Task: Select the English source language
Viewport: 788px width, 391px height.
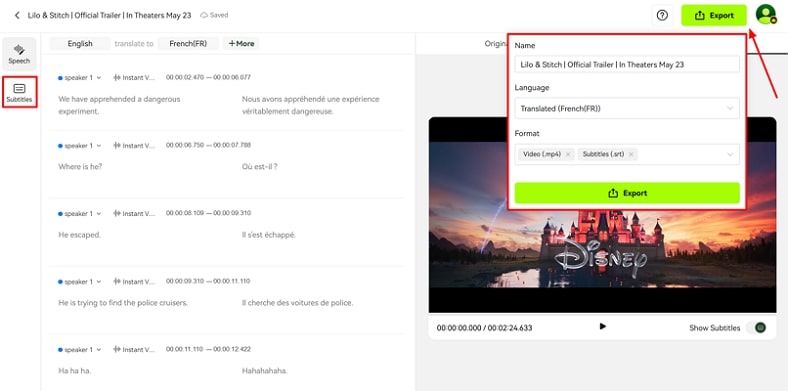Action: (x=80, y=44)
